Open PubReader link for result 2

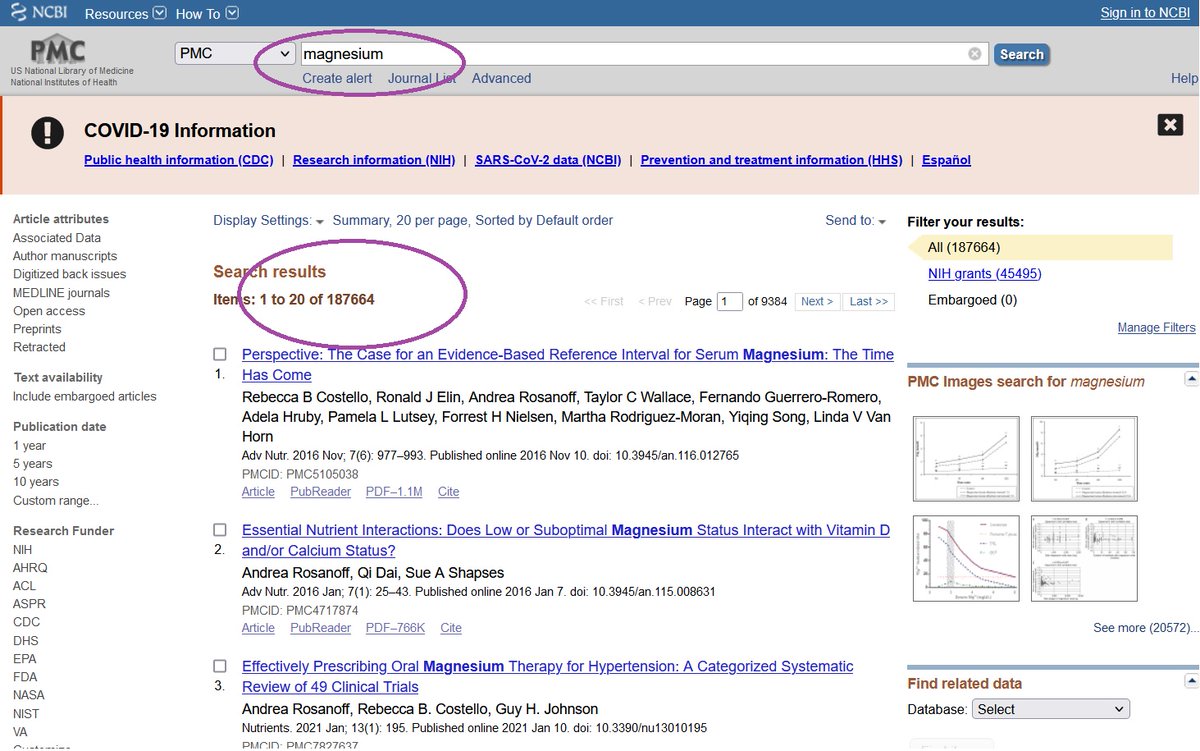pos(320,628)
